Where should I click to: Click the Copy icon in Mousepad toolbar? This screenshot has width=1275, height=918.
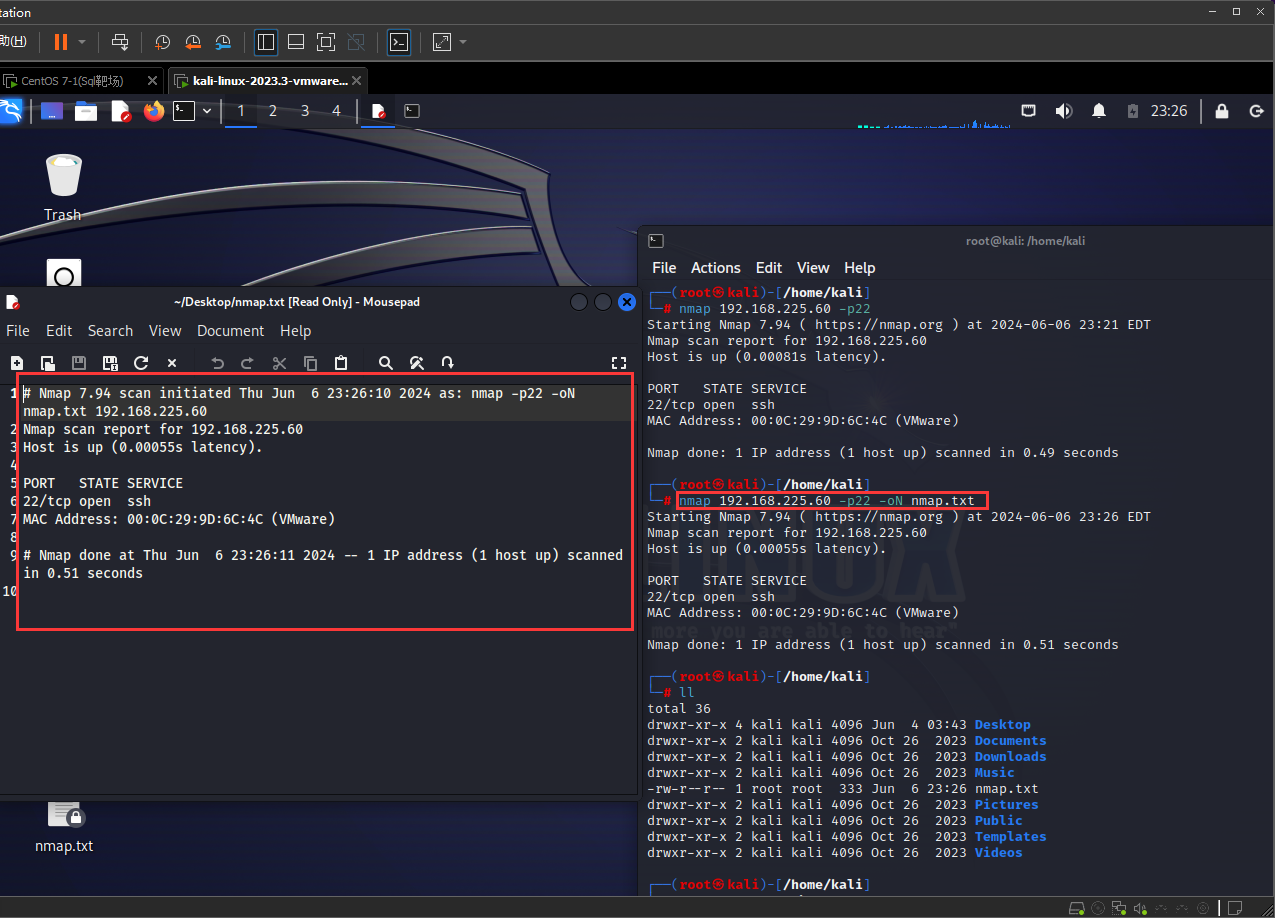point(310,363)
